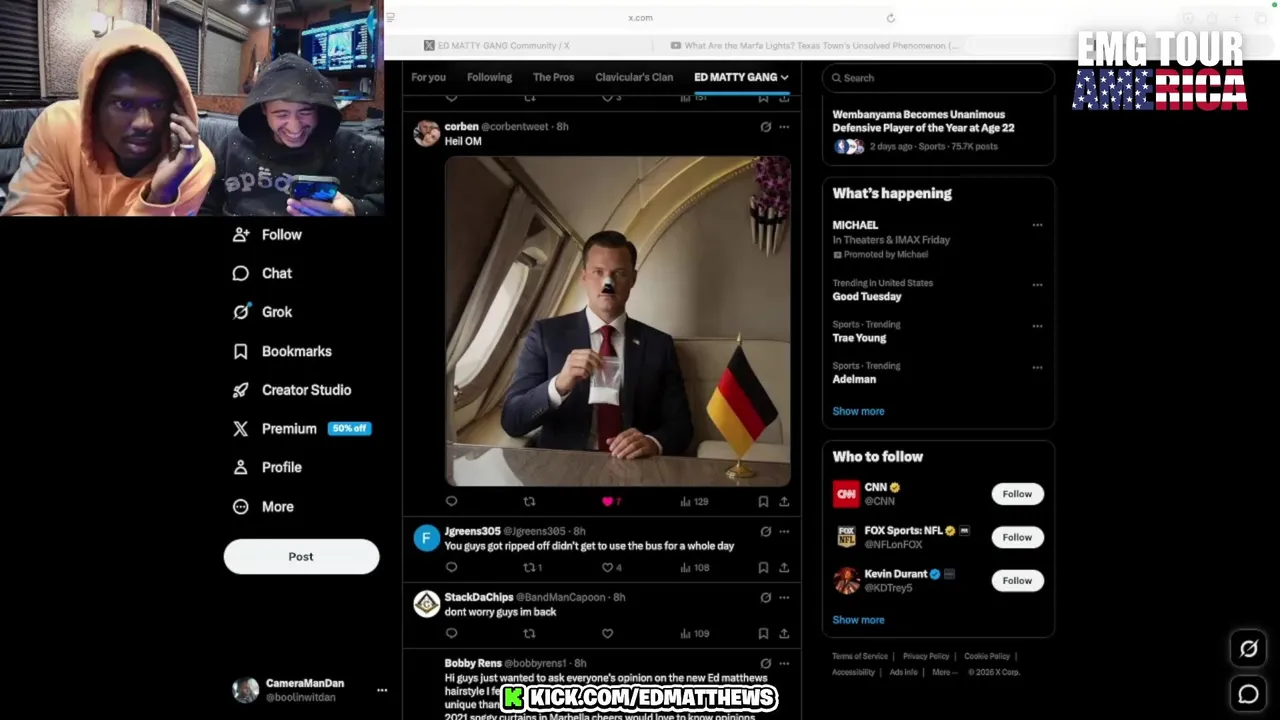Open Grok from the sidebar
The width and height of the screenshot is (1280, 720).
(x=262, y=312)
